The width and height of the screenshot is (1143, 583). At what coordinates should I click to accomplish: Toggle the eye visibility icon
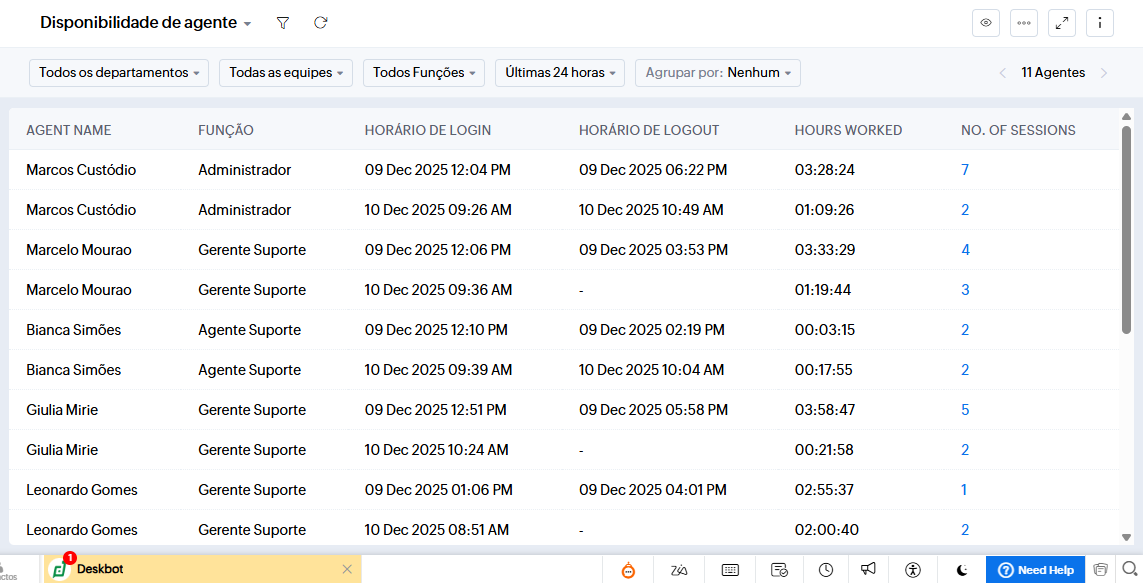(986, 23)
